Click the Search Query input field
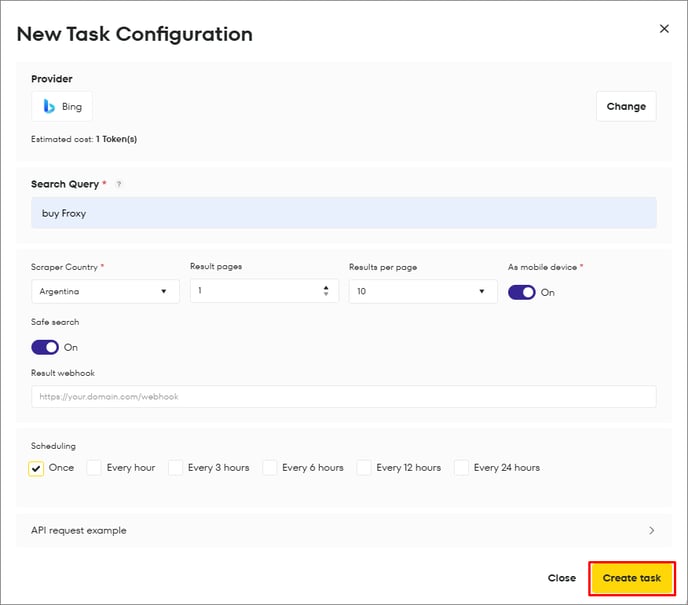This screenshot has height=605, width=688. tap(344, 213)
